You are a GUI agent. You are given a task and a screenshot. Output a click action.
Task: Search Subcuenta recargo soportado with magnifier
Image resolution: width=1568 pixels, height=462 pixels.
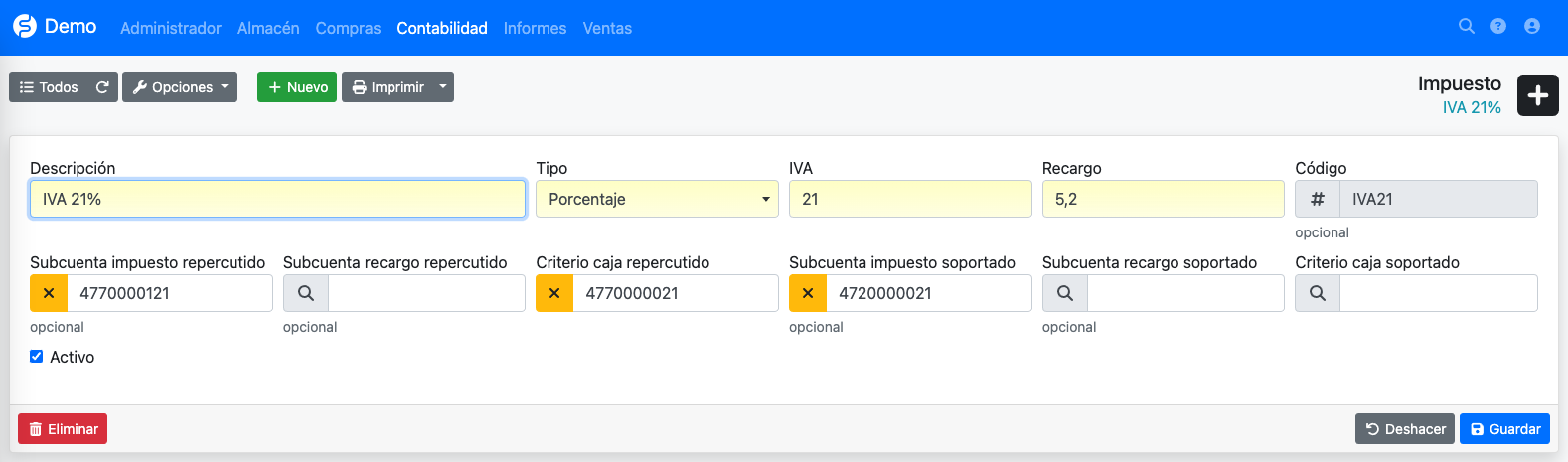click(1064, 293)
